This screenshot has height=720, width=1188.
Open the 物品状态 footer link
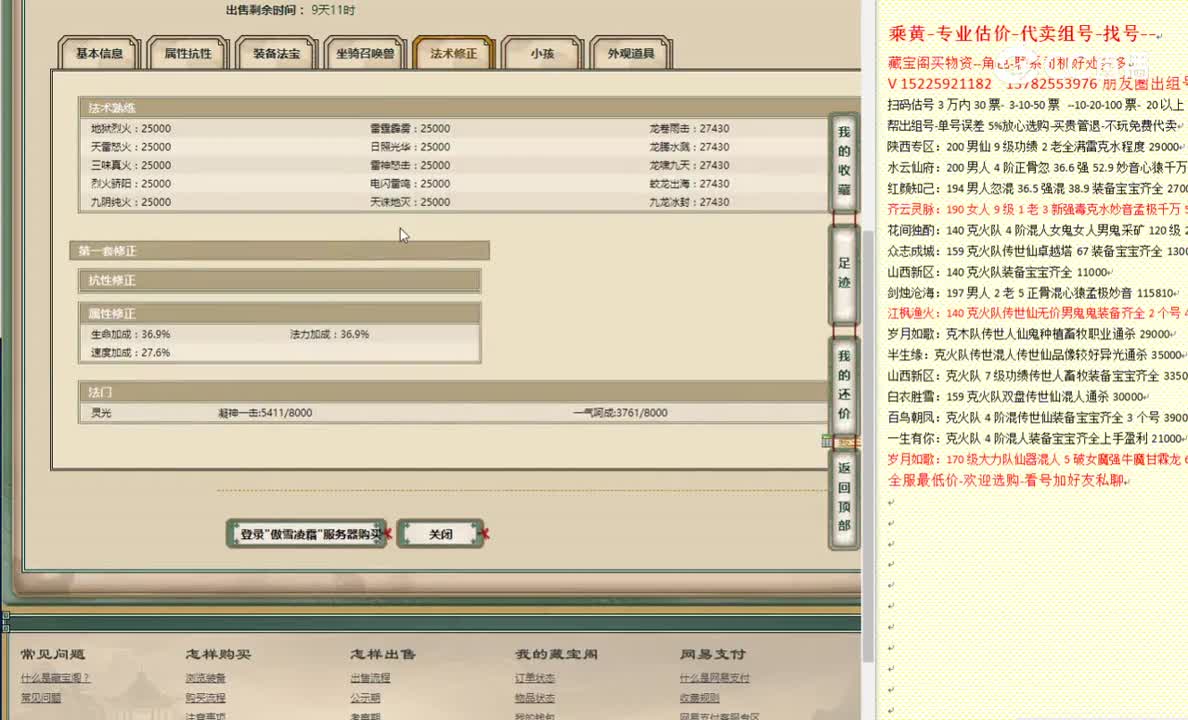click(535, 698)
